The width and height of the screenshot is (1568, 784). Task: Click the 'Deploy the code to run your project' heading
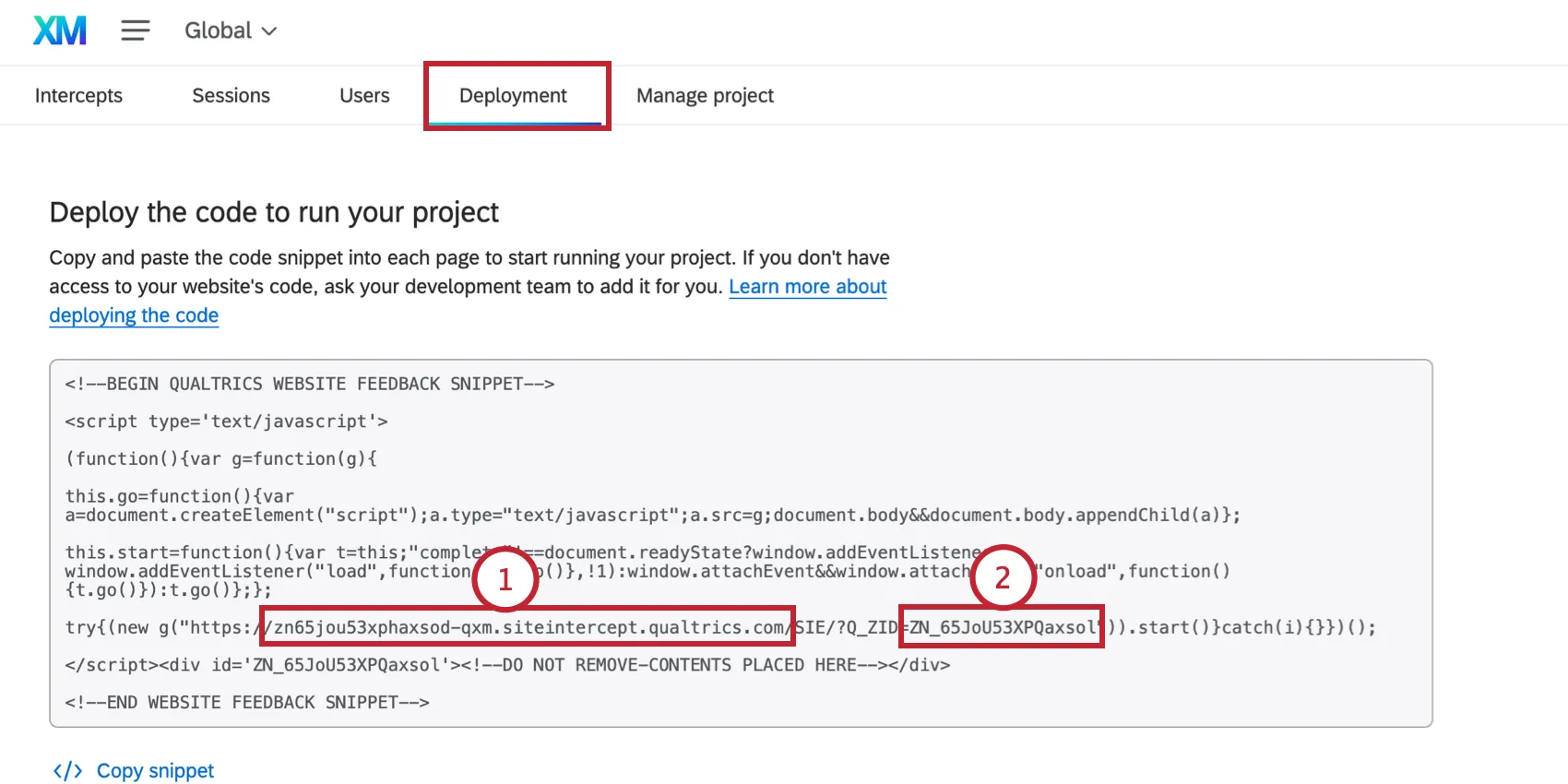pos(274,212)
